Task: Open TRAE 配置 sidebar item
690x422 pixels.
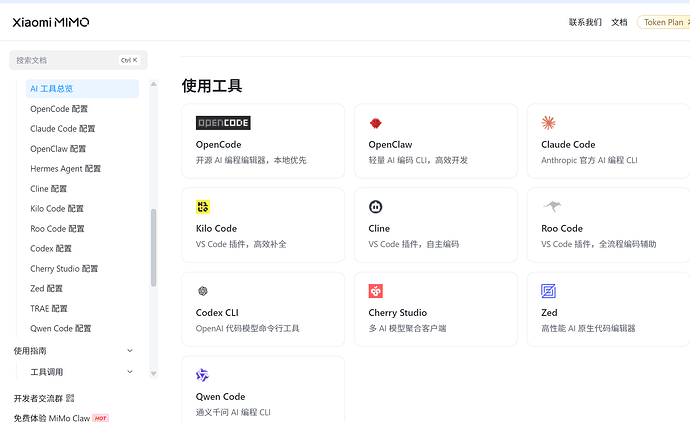Action: tap(48, 308)
